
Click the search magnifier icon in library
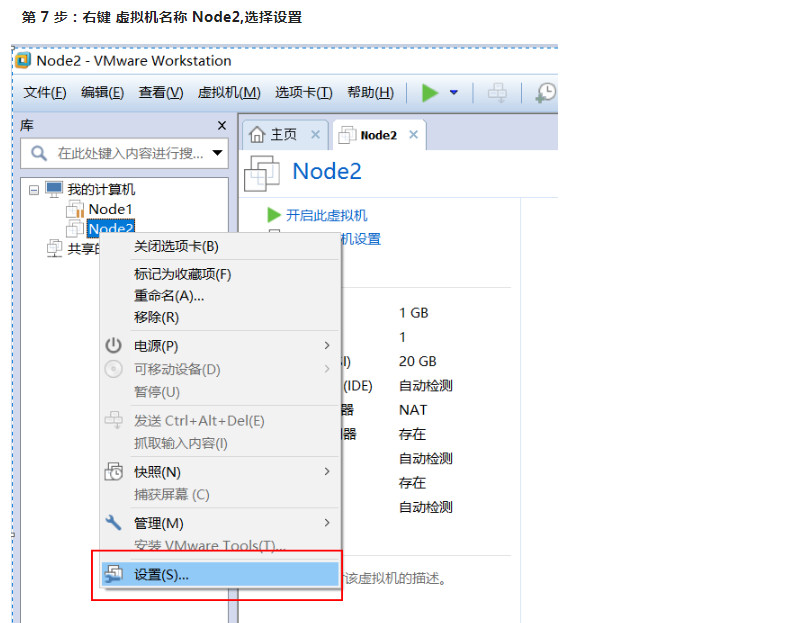(39, 153)
